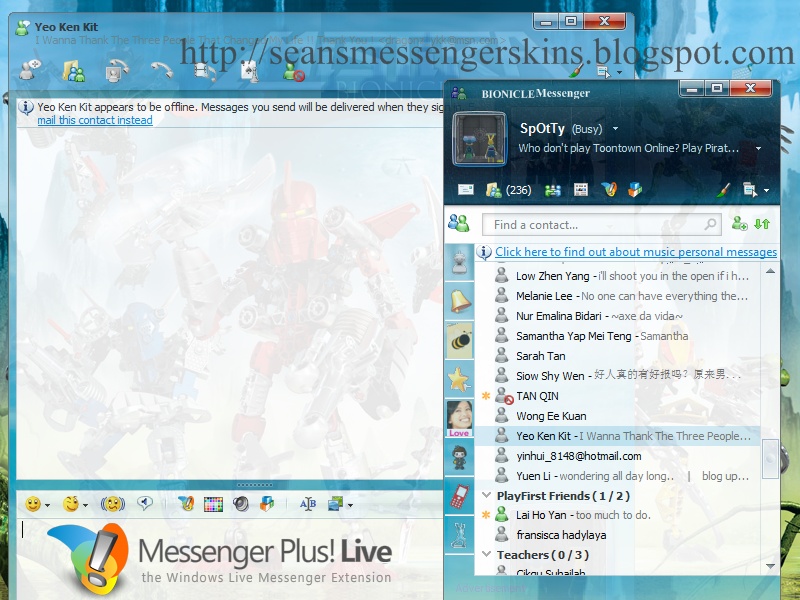Select contact Siow Shy Wen

click(617, 376)
